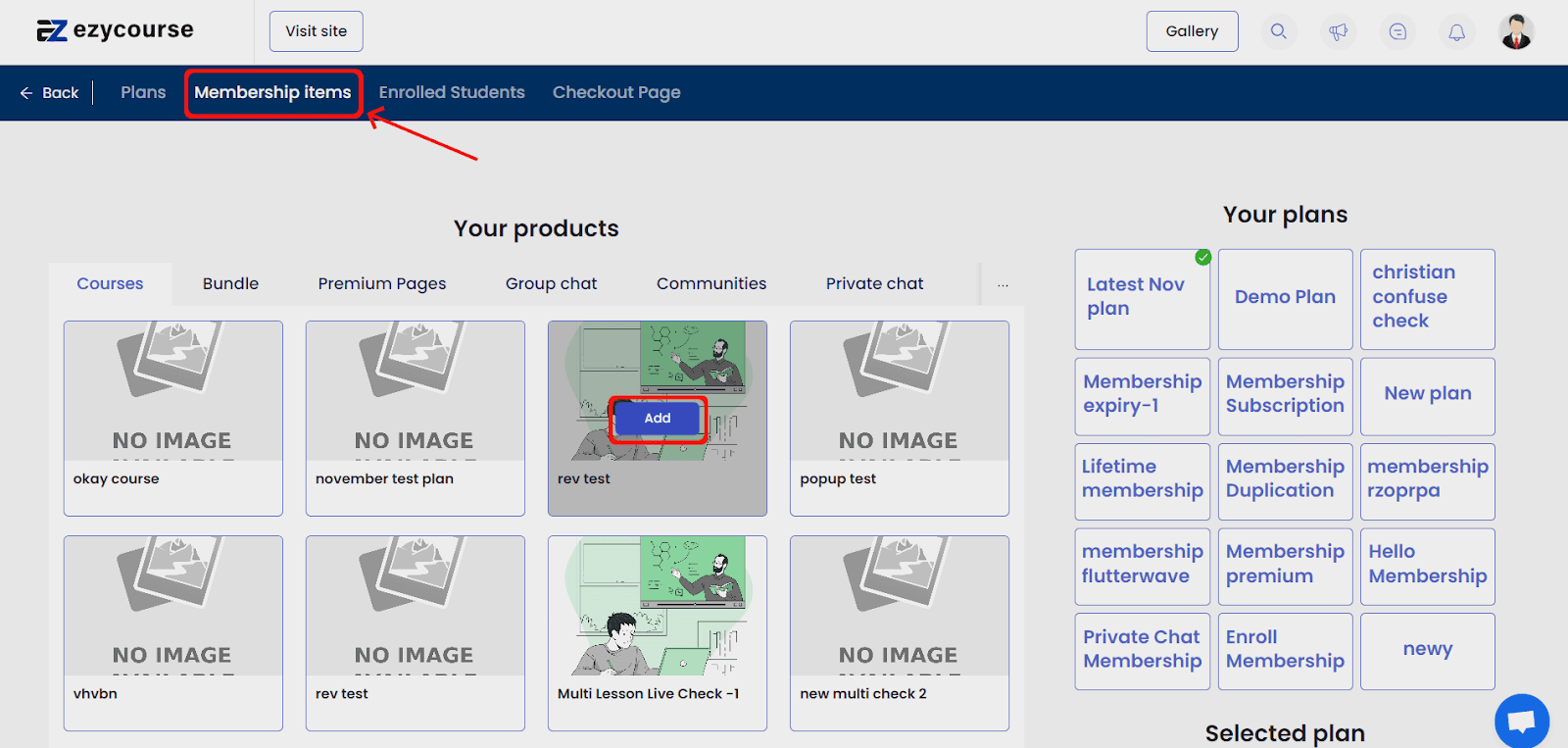Choose the Membership Duplication plan
The height and width of the screenshot is (748, 1568).
click(x=1285, y=481)
